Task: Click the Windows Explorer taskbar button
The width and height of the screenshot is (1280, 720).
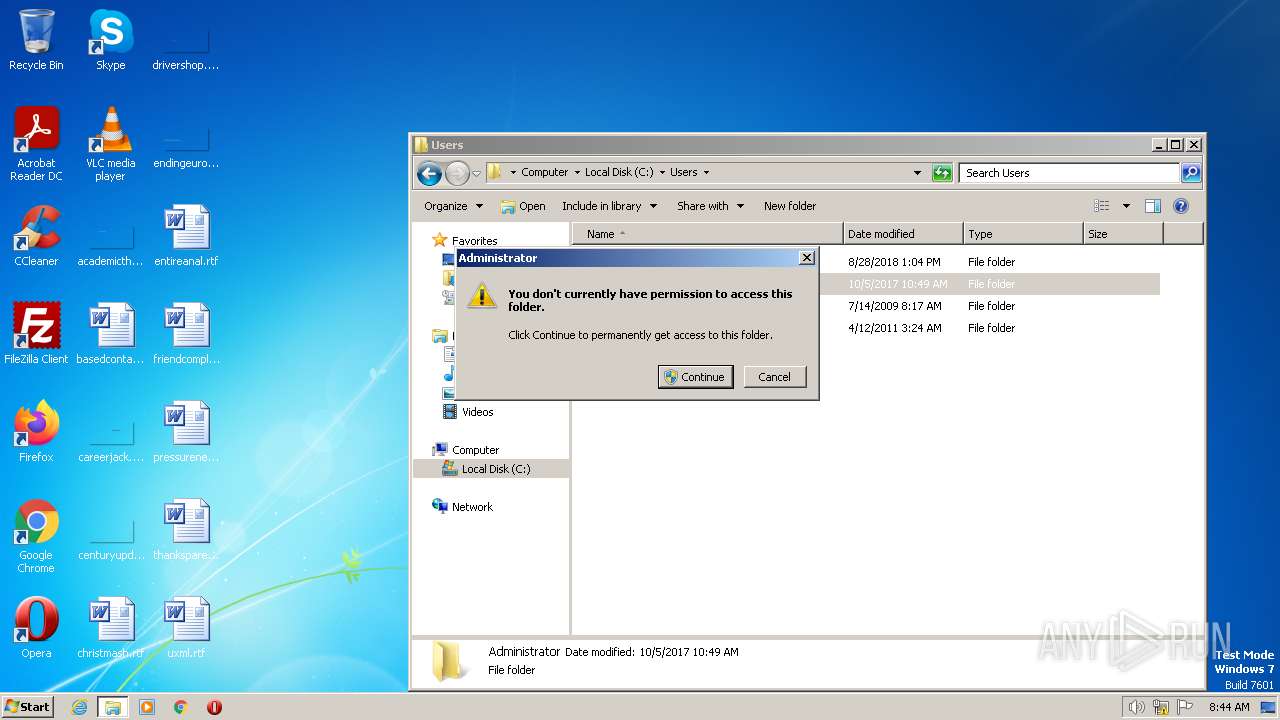Action: [113, 707]
